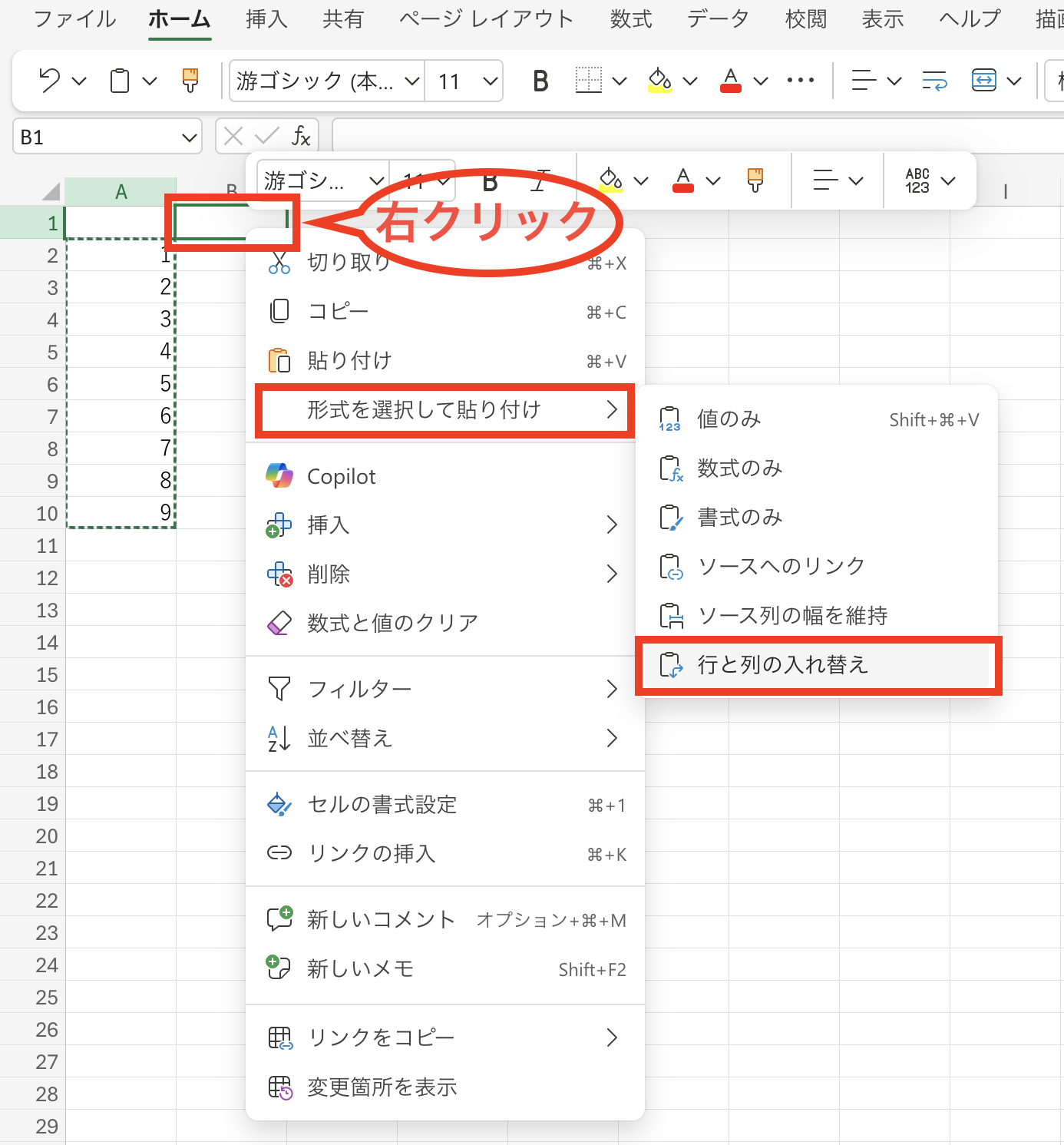Open 形式を選択して貼り付け submenu

(x=445, y=410)
